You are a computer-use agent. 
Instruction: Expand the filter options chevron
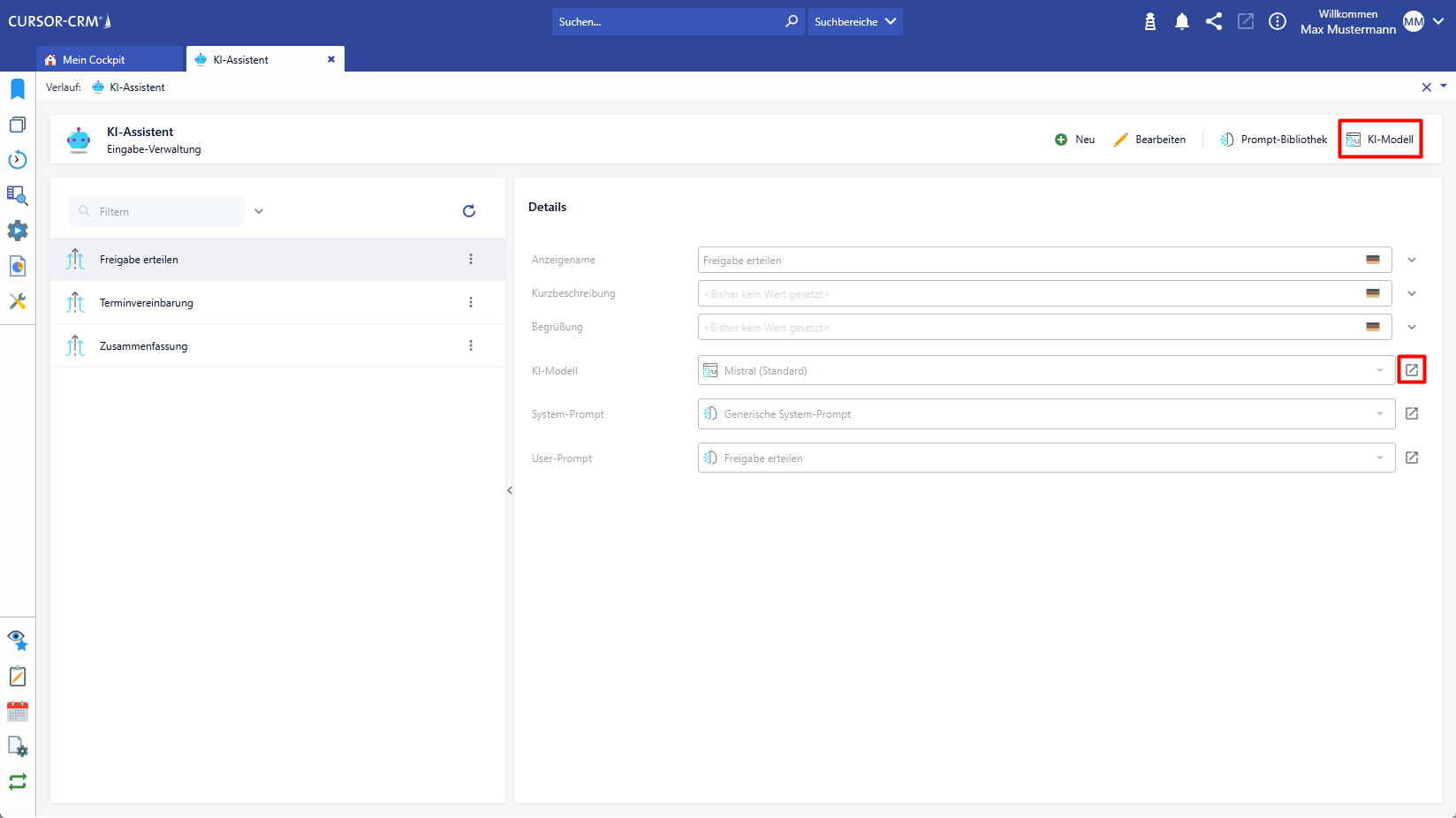[259, 211]
